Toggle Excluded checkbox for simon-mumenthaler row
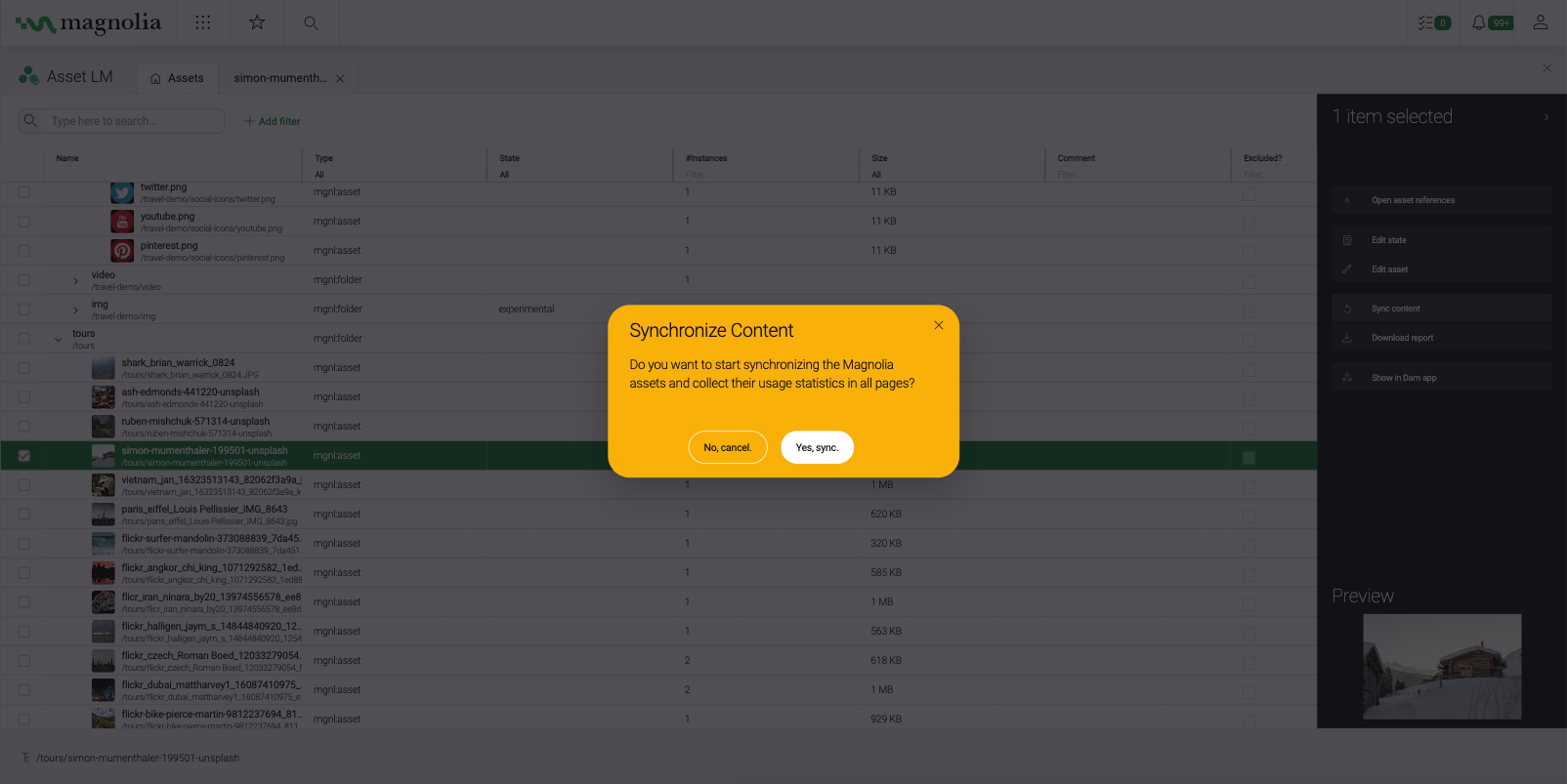 coord(1249,457)
